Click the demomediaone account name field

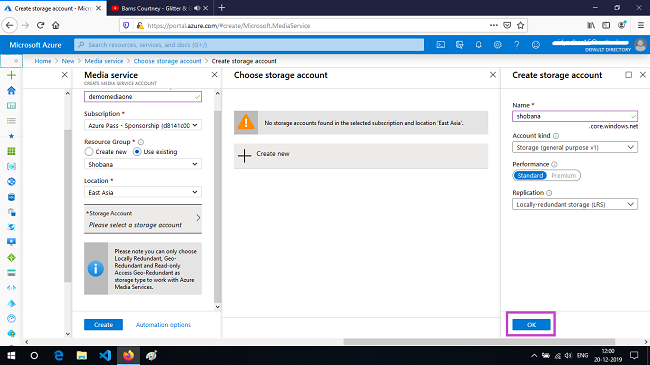pos(143,97)
